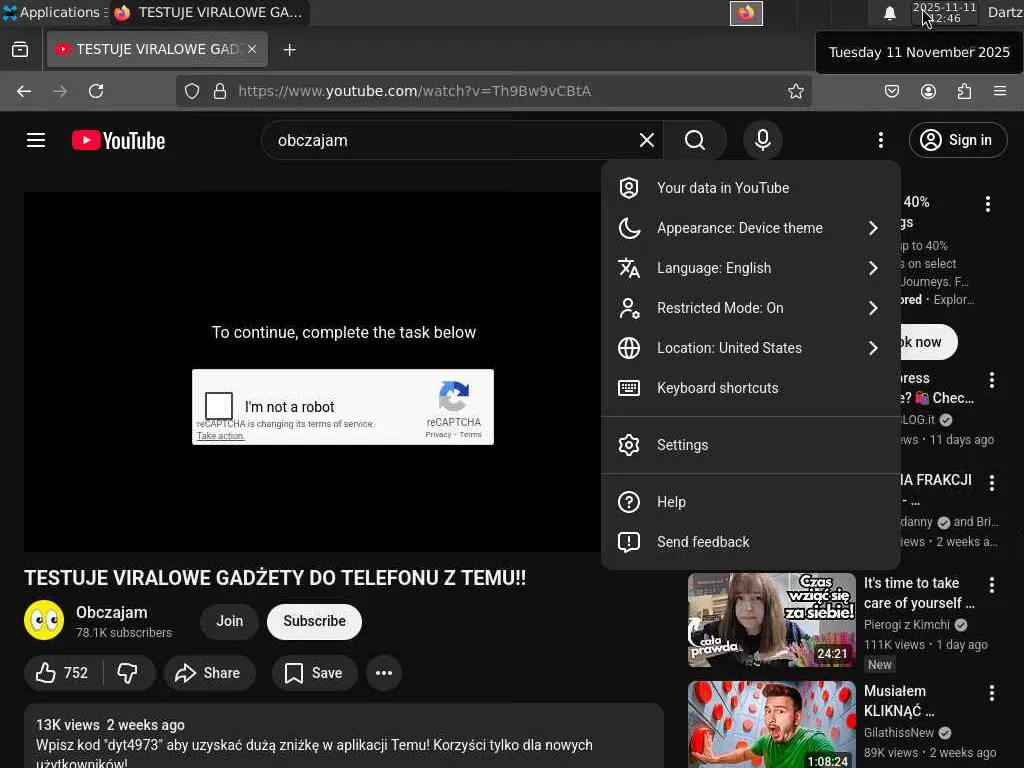Click the Sign in button
This screenshot has width=1024, height=768.
957,140
